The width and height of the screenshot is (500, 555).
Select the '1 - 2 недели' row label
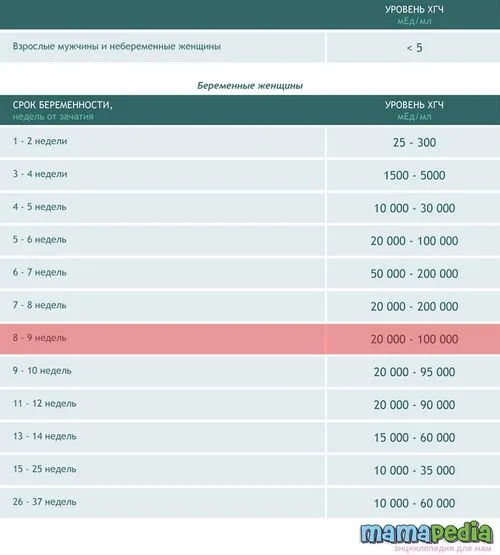tap(40, 141)
